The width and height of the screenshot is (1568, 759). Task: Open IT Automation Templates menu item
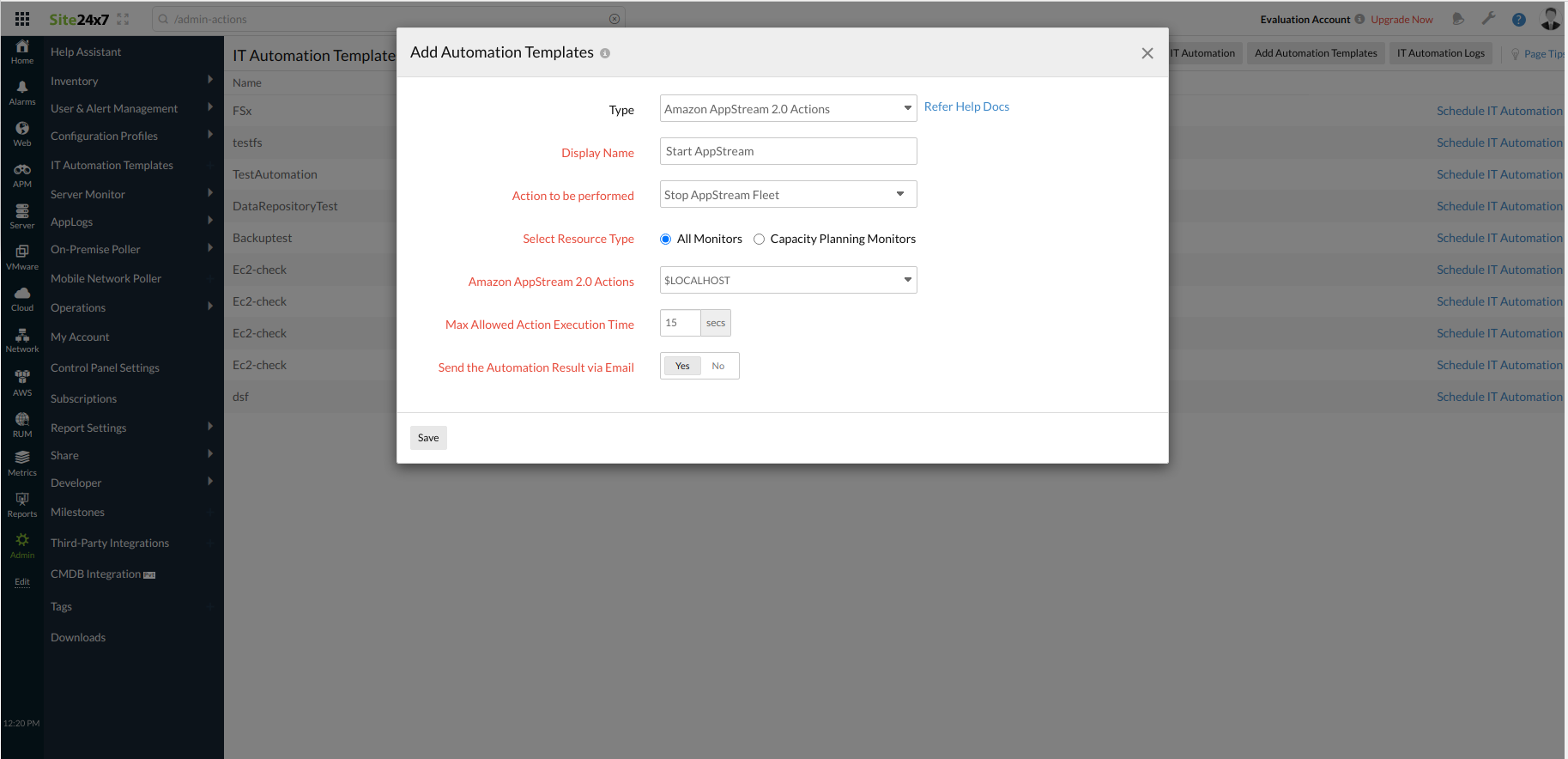coord(112,166)
